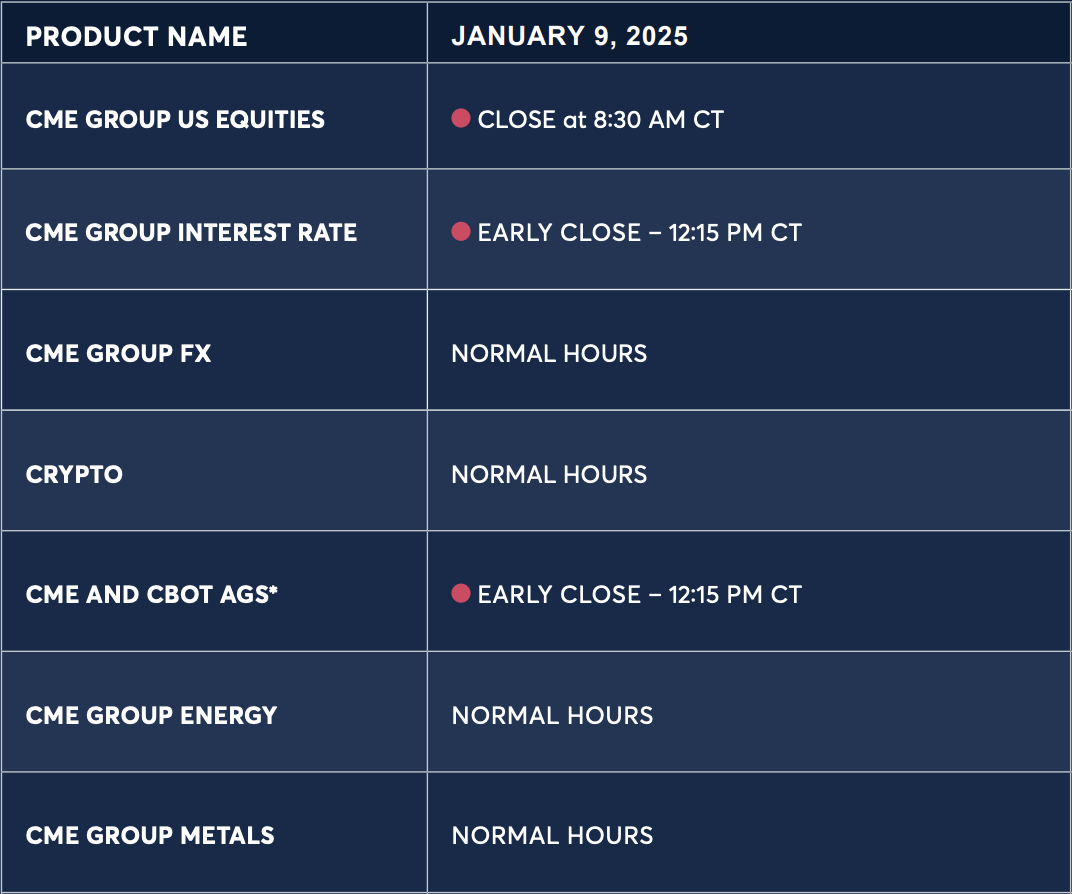Select the JANUARY 9, 2025 column header
This screenshot has height=894, width=1072.
(x=569, y=36)
